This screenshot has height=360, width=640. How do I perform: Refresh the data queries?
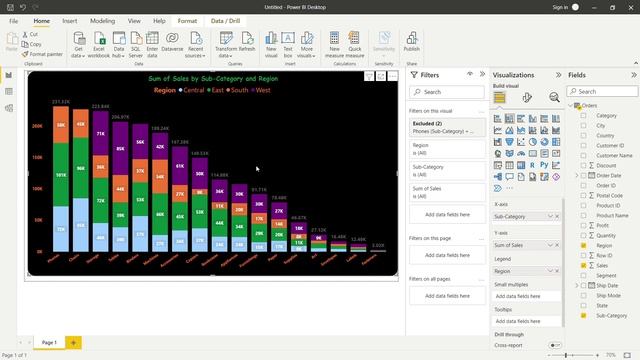coord(247,42)
